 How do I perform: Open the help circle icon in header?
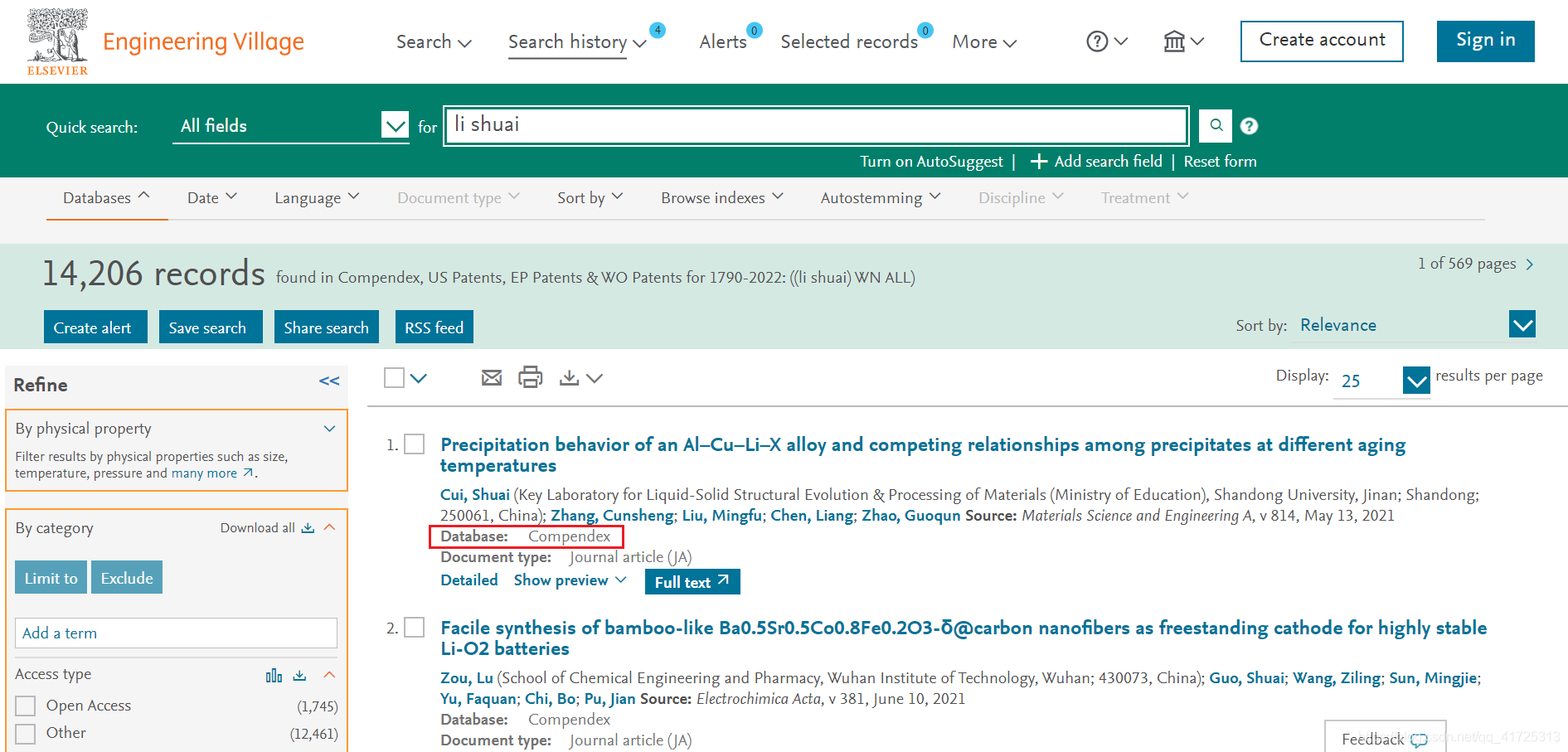click(x=1097, y=41)
